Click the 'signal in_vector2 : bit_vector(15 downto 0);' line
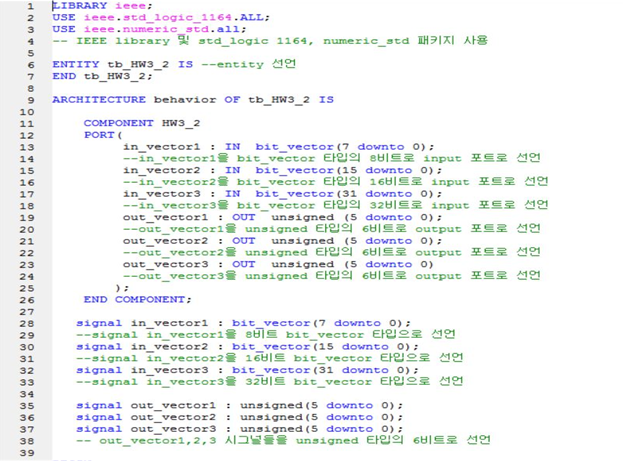 click(248, 346)
